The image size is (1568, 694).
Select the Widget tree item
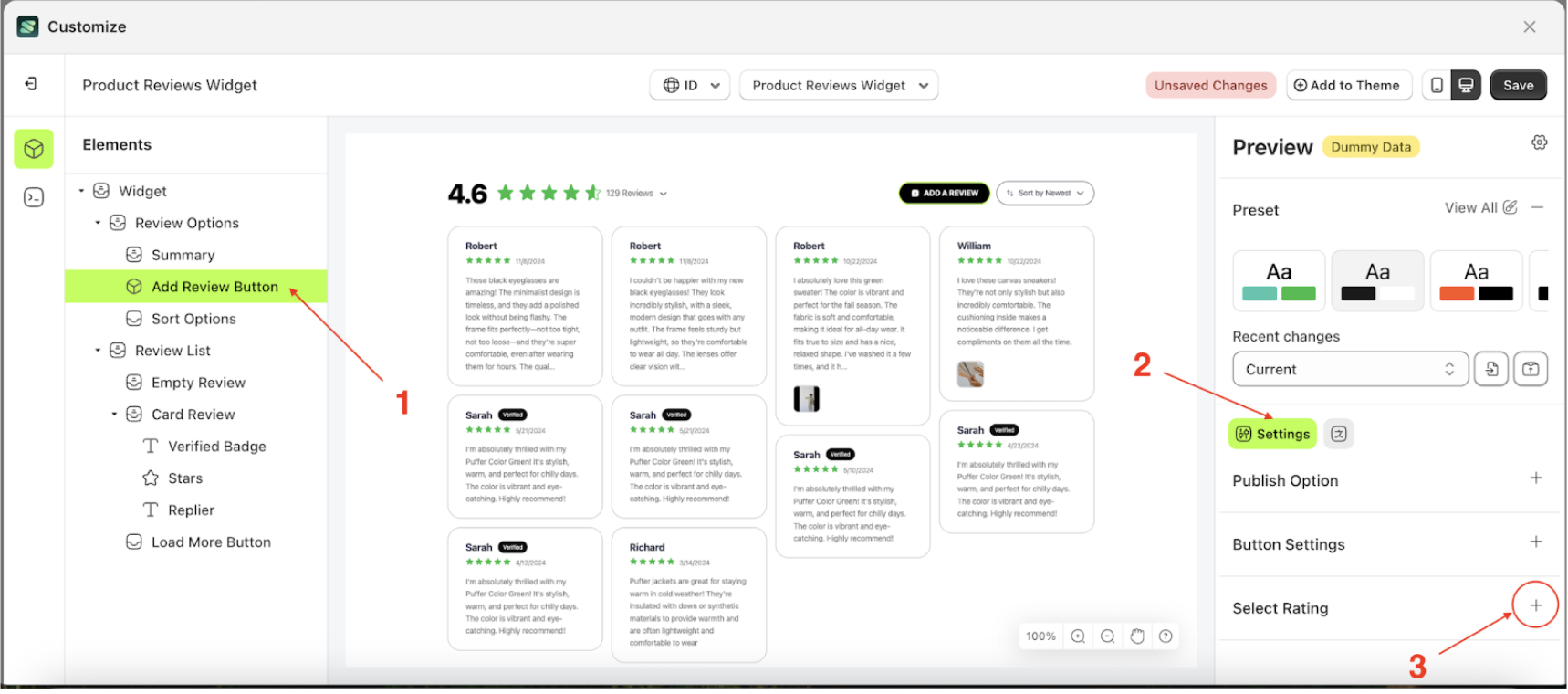coord(142,191)
